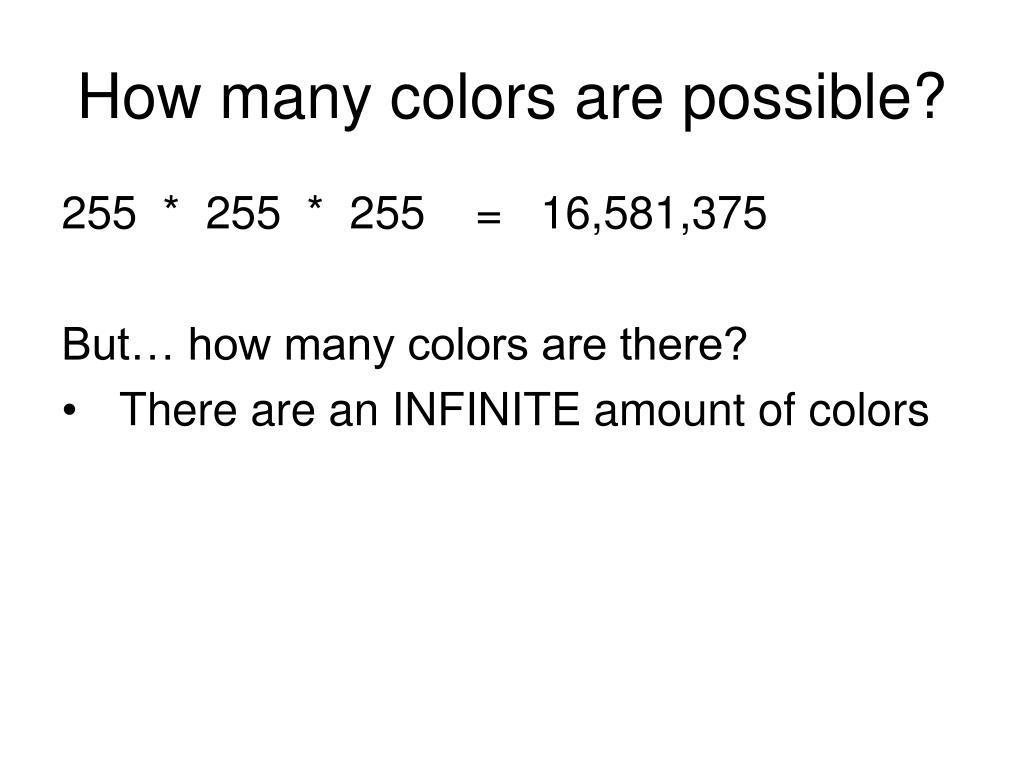The image size is (1024, 768).
Task: Select the last 255 before the equals sign
Action: tap(387, 213)
